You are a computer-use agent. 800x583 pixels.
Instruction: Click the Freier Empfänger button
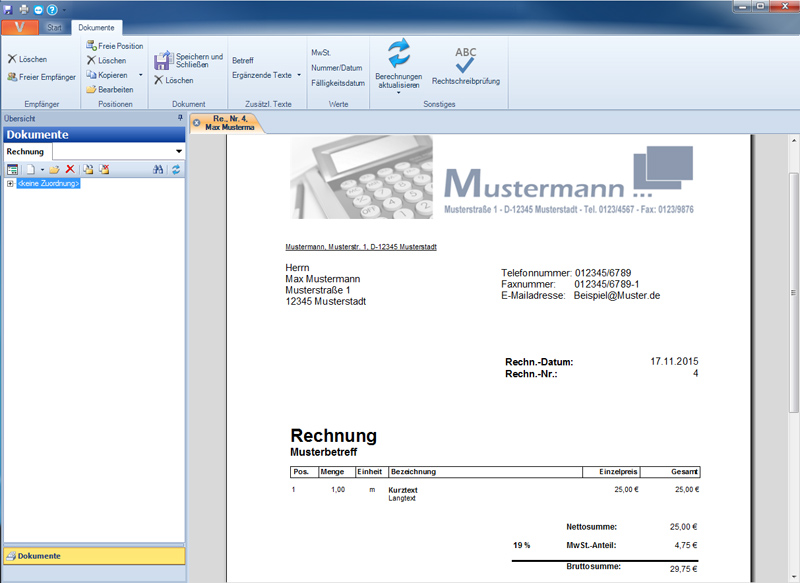click(40, 76)
